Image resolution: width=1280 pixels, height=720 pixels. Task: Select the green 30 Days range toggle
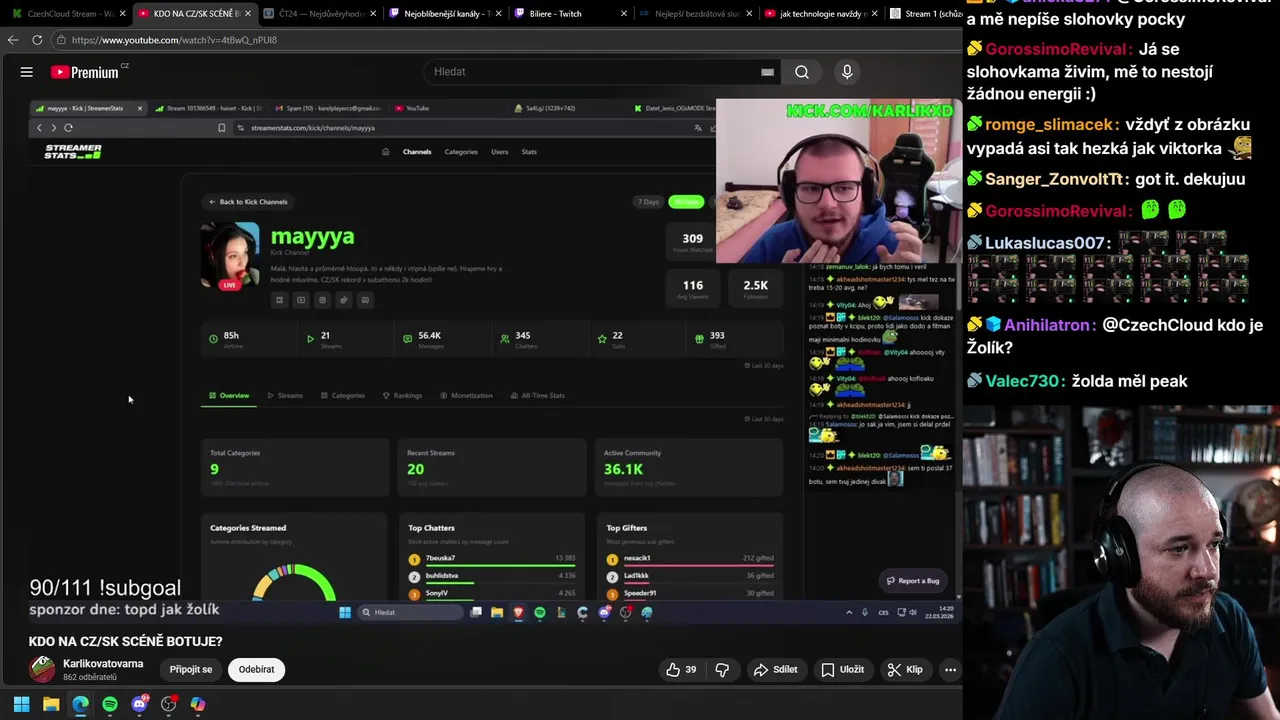tap(686, 202)
